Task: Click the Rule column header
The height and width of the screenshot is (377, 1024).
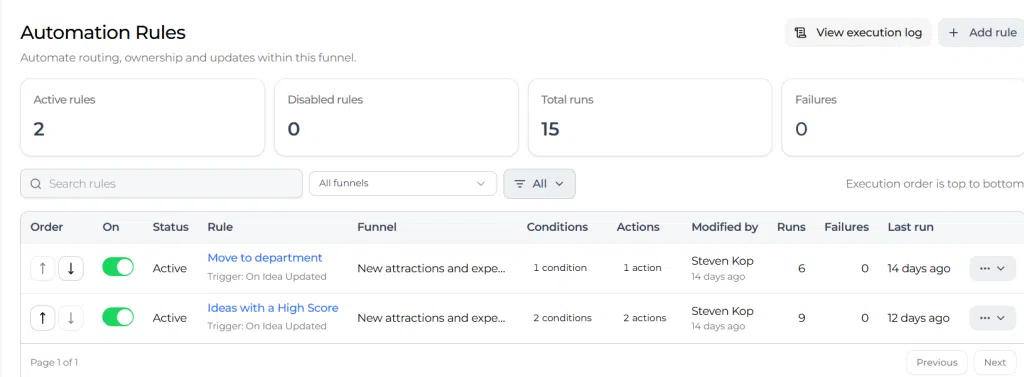Action: [220, 227]
